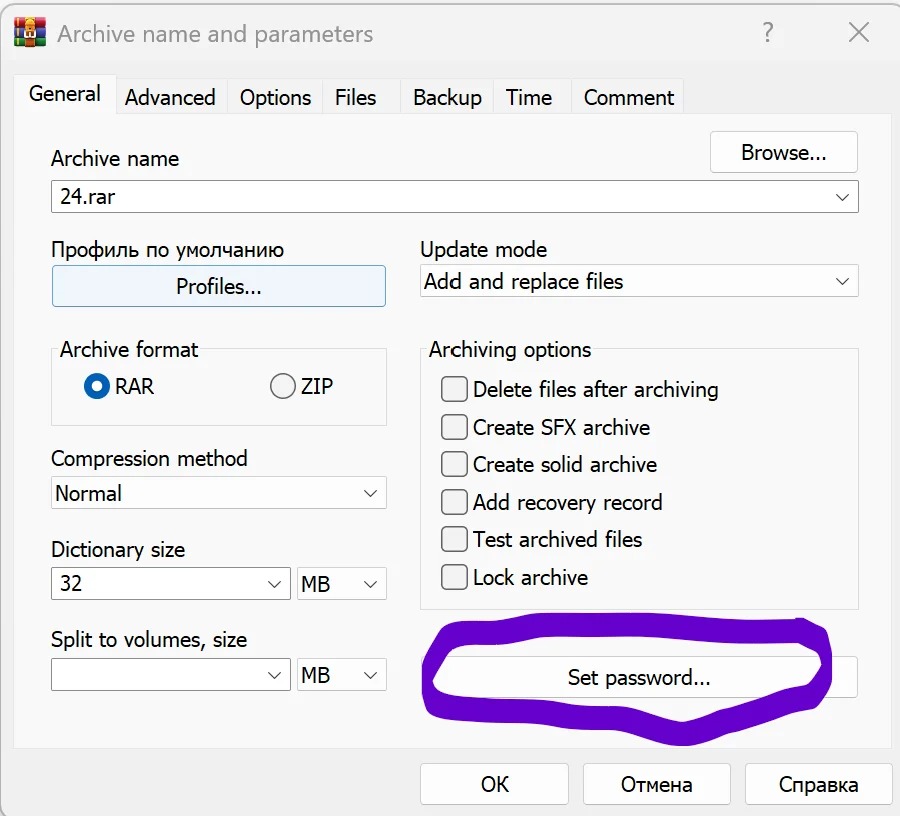Select the RAR archive format
This screenshot has width=900, height=816.
click(x=96, y=386)
